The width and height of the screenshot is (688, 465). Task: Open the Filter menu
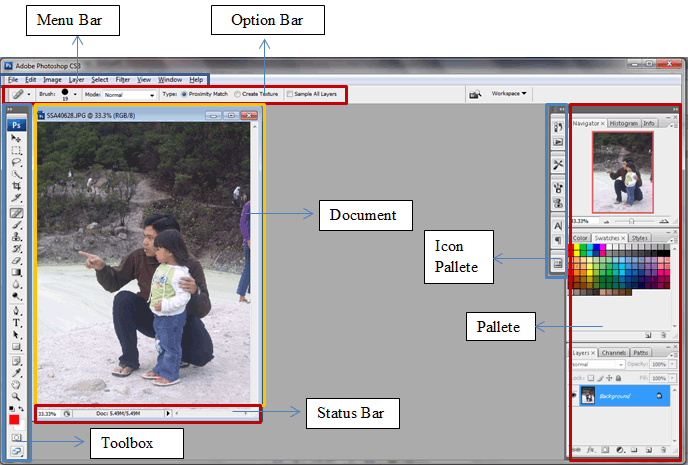pyautogui.click(x=122, y=80)
